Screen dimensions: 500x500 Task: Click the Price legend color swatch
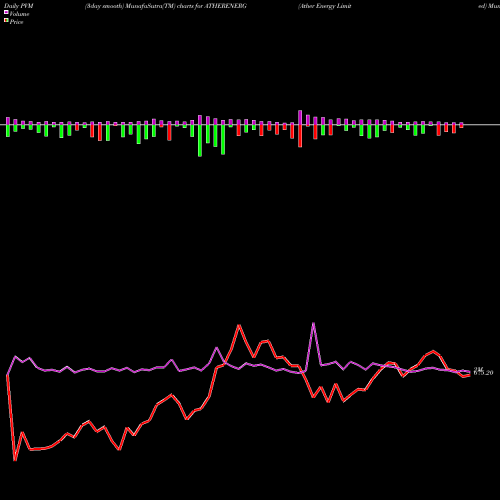(x=6, y=21)
